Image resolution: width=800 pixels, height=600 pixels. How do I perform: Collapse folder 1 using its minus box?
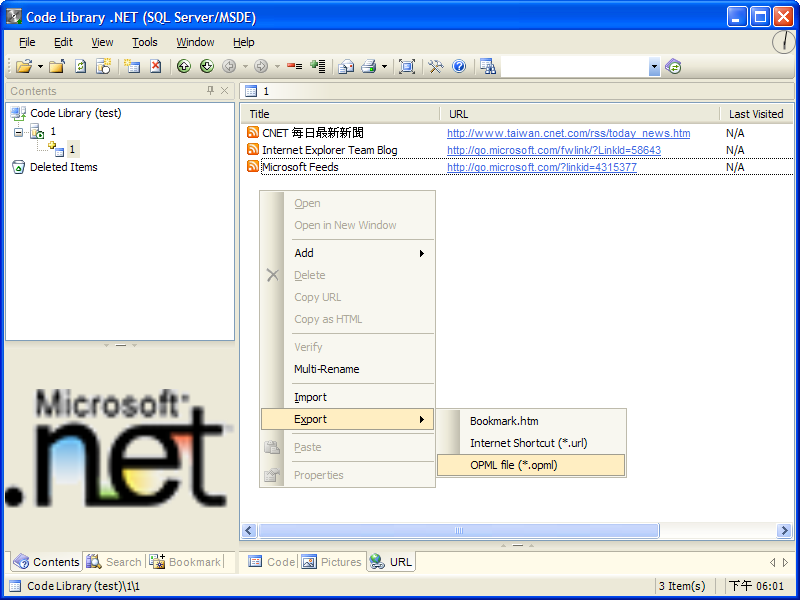(18, 132)
